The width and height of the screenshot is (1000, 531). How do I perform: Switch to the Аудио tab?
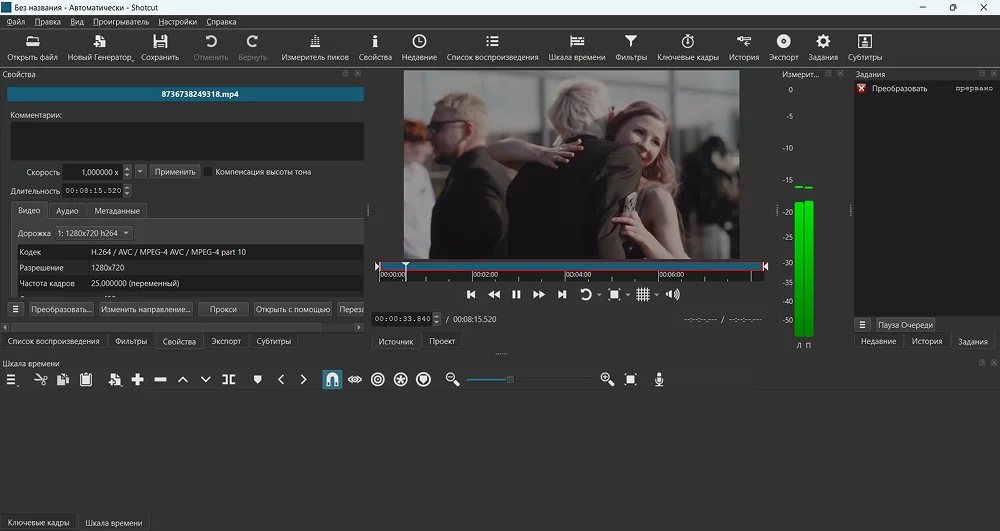click(67, 211)
